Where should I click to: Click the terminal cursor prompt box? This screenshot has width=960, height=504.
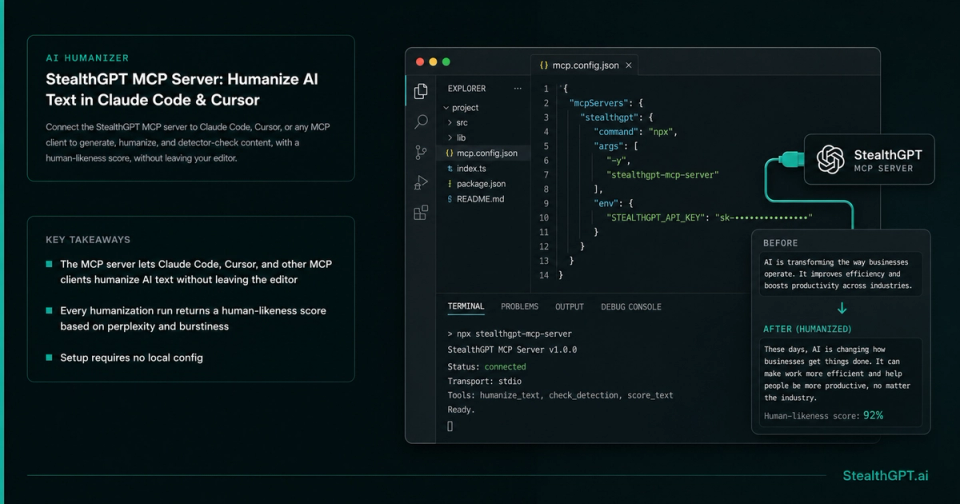pyautogui.click(x=450, y=426)
